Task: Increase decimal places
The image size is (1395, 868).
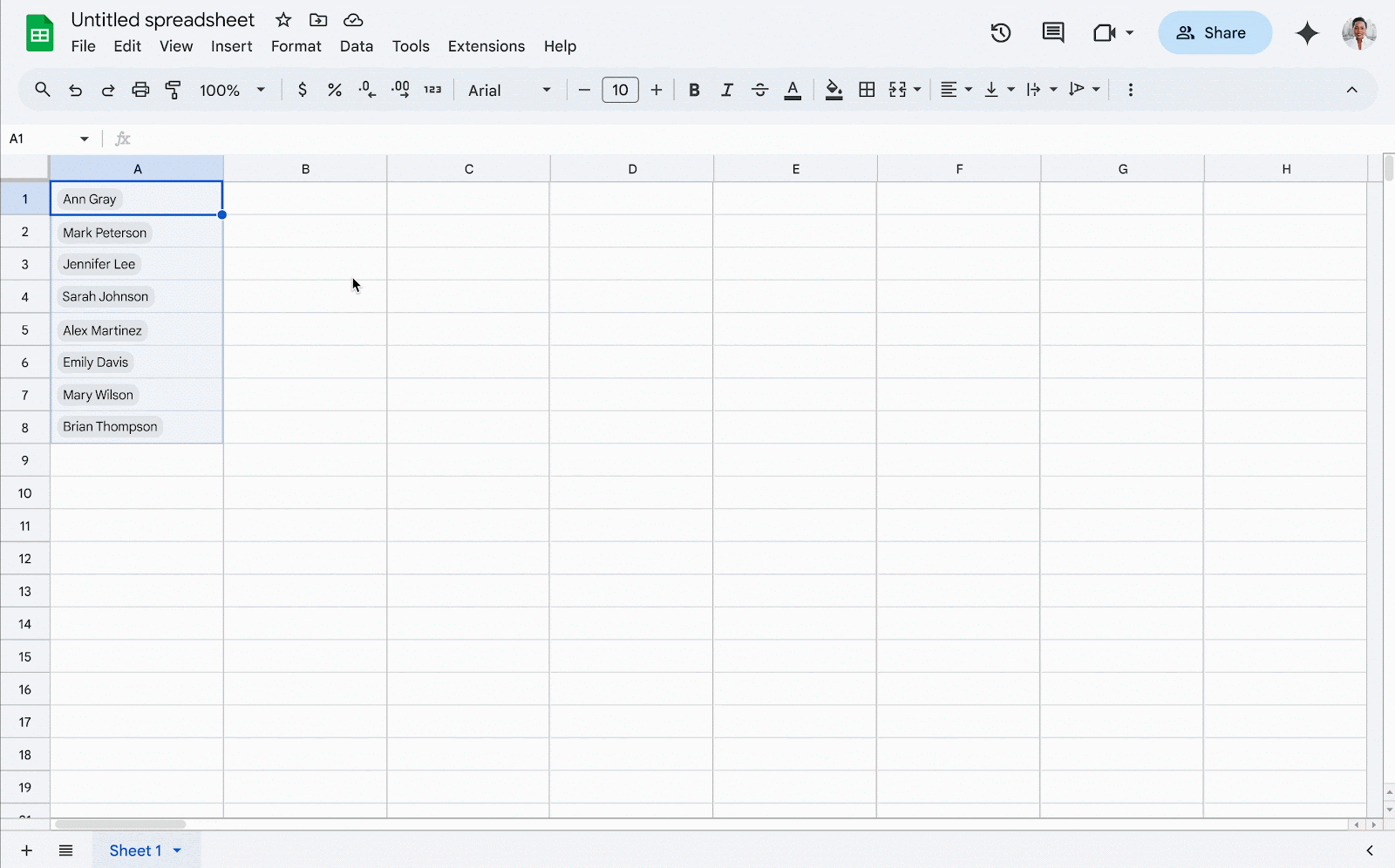Action: click(401, 90)
